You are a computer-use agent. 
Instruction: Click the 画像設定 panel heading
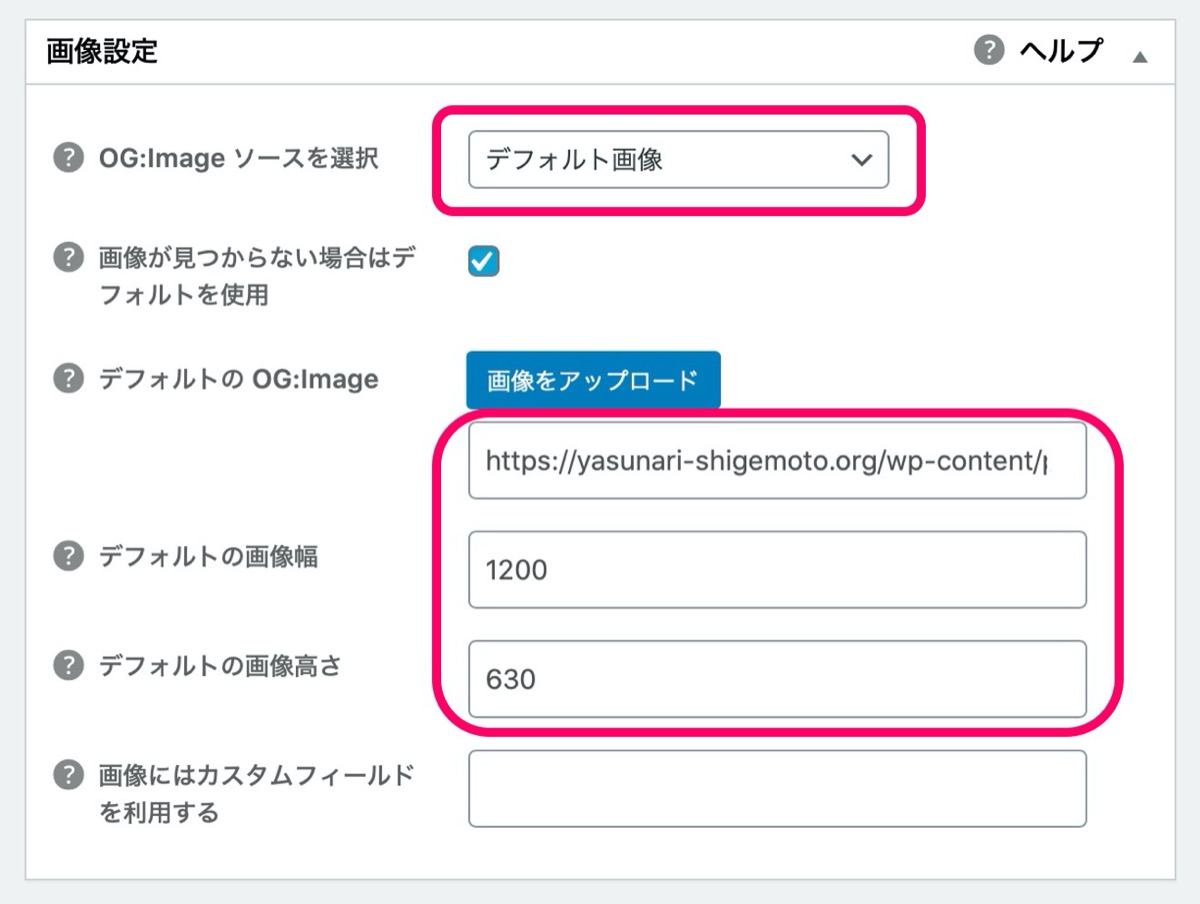click(102, 51)
